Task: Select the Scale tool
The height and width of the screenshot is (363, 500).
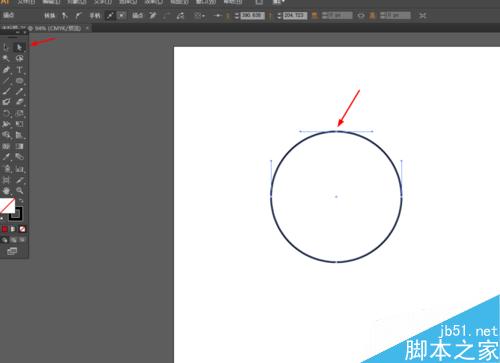Action: (x=19, y=113)
